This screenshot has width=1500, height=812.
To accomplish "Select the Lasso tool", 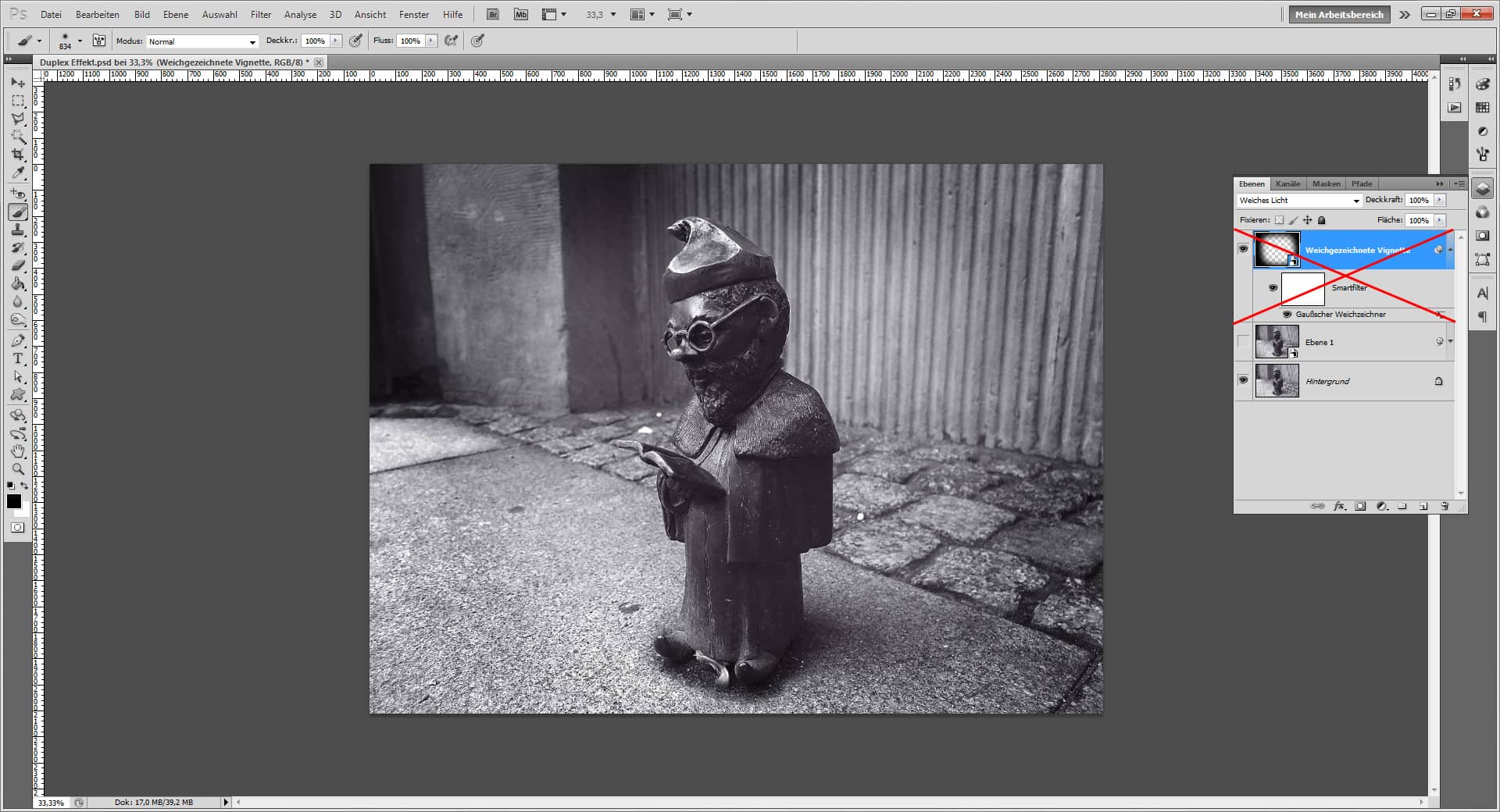I will point(17,118).
